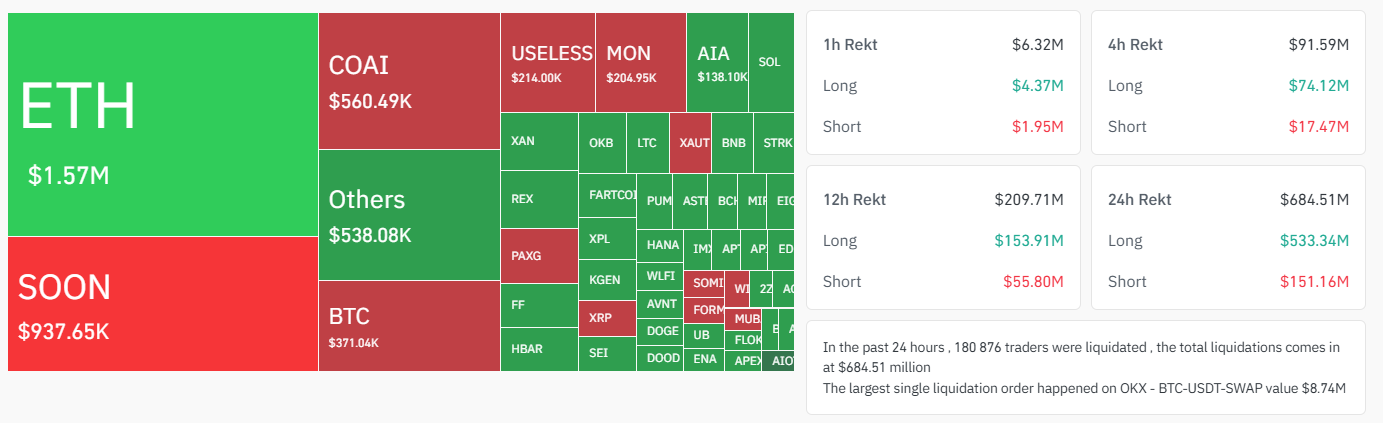
Task: Click the Others $538.08K block
Action: pyautogui.click(x=409, y=214)
